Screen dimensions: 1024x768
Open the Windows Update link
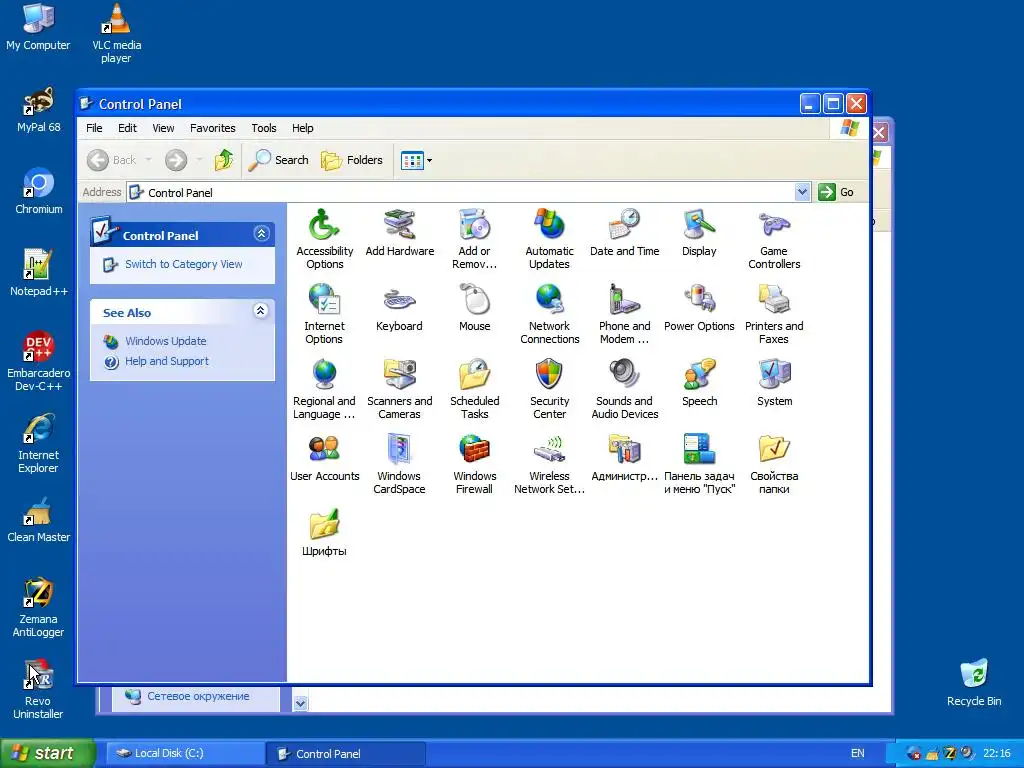166,341
